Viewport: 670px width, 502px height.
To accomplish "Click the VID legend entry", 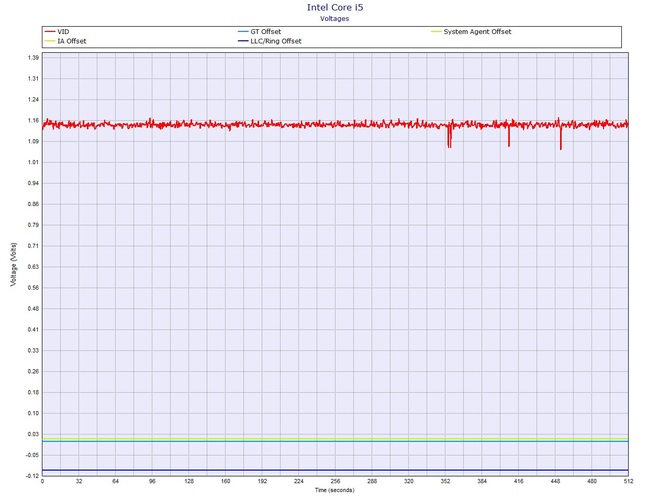I will coord(57,32).
